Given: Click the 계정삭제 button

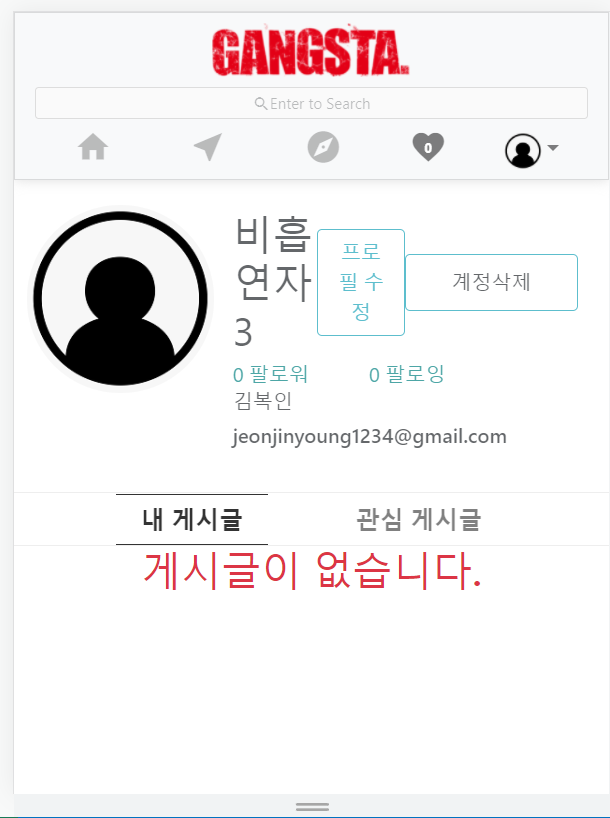Looking at the screenshot, I should (x=491, y=282).
